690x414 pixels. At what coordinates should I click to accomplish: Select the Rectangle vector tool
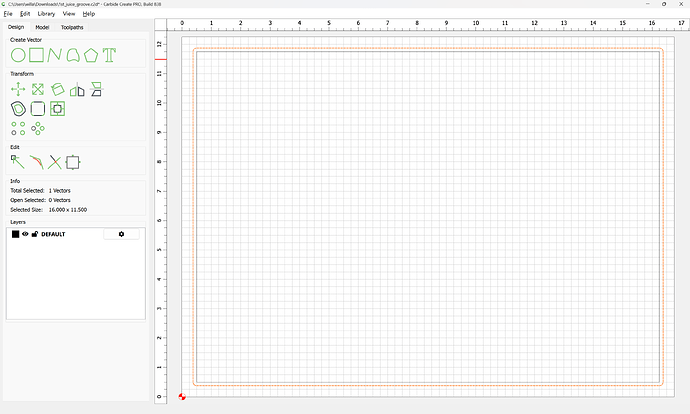pos(36,54)
